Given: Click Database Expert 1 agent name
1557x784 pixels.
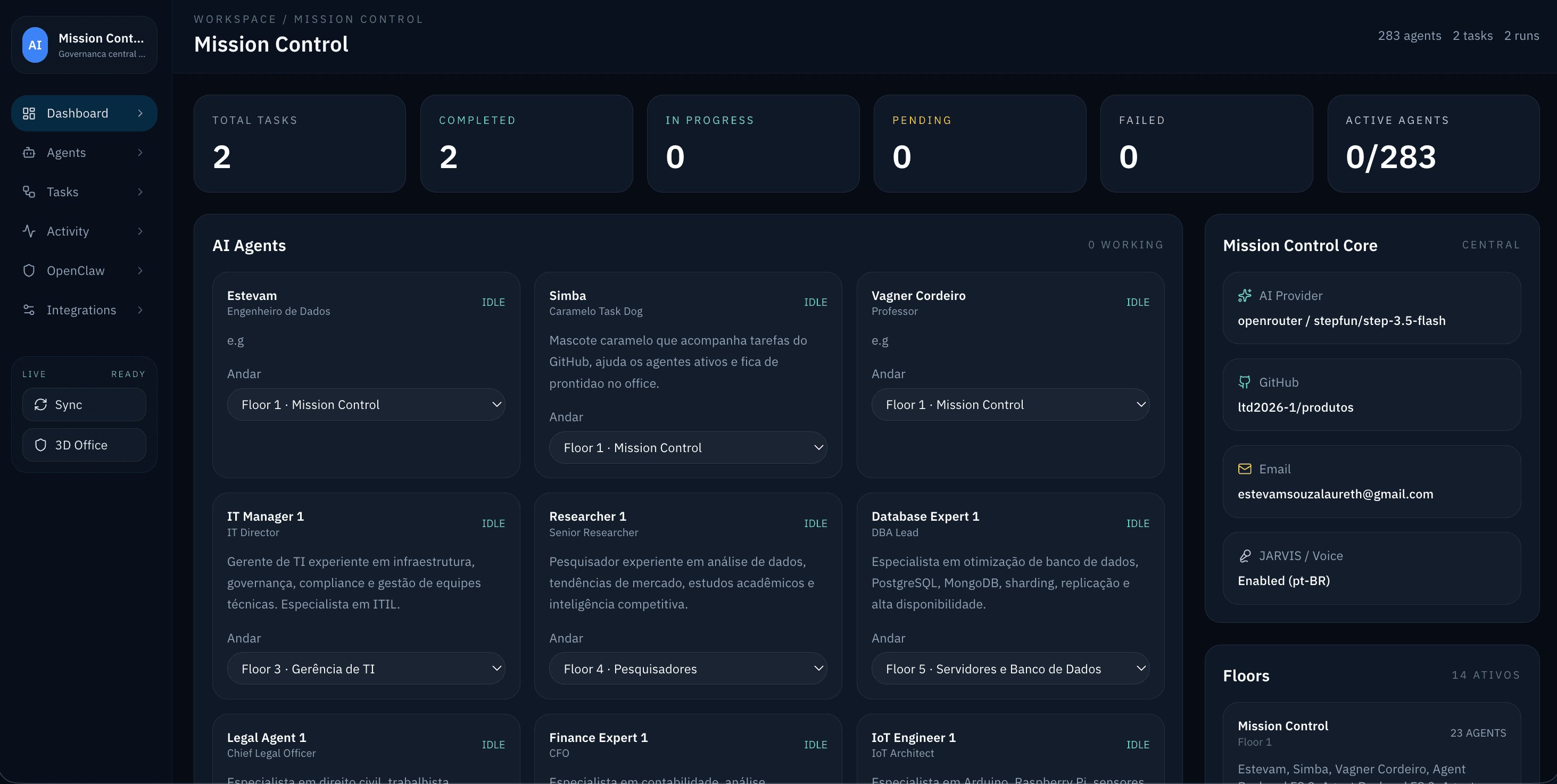Looking at the screenshot, I should (925, 516).
